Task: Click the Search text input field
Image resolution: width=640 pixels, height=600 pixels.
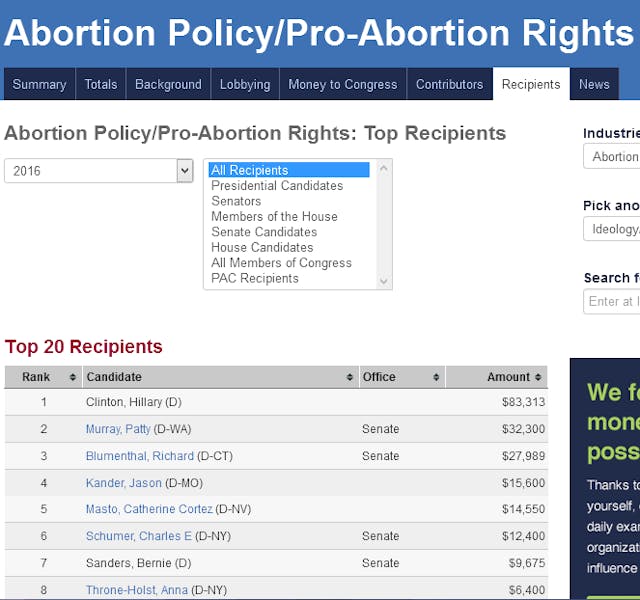Action: 612,302
